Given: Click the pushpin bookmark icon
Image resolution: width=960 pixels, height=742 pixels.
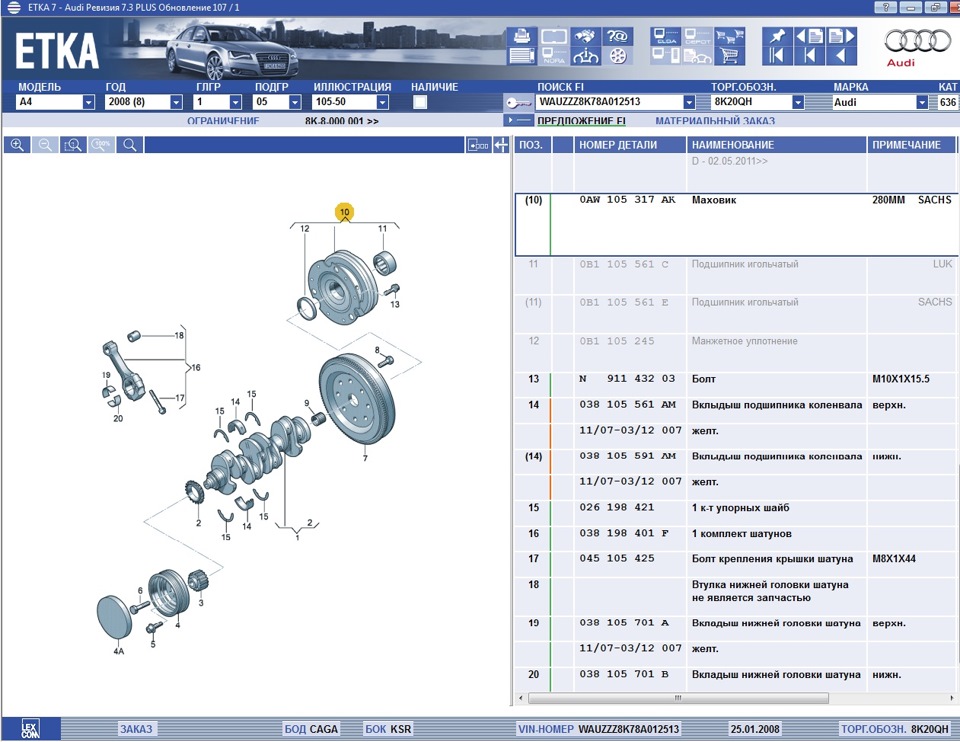Looking at the screenshot, I should coord(777,36).
